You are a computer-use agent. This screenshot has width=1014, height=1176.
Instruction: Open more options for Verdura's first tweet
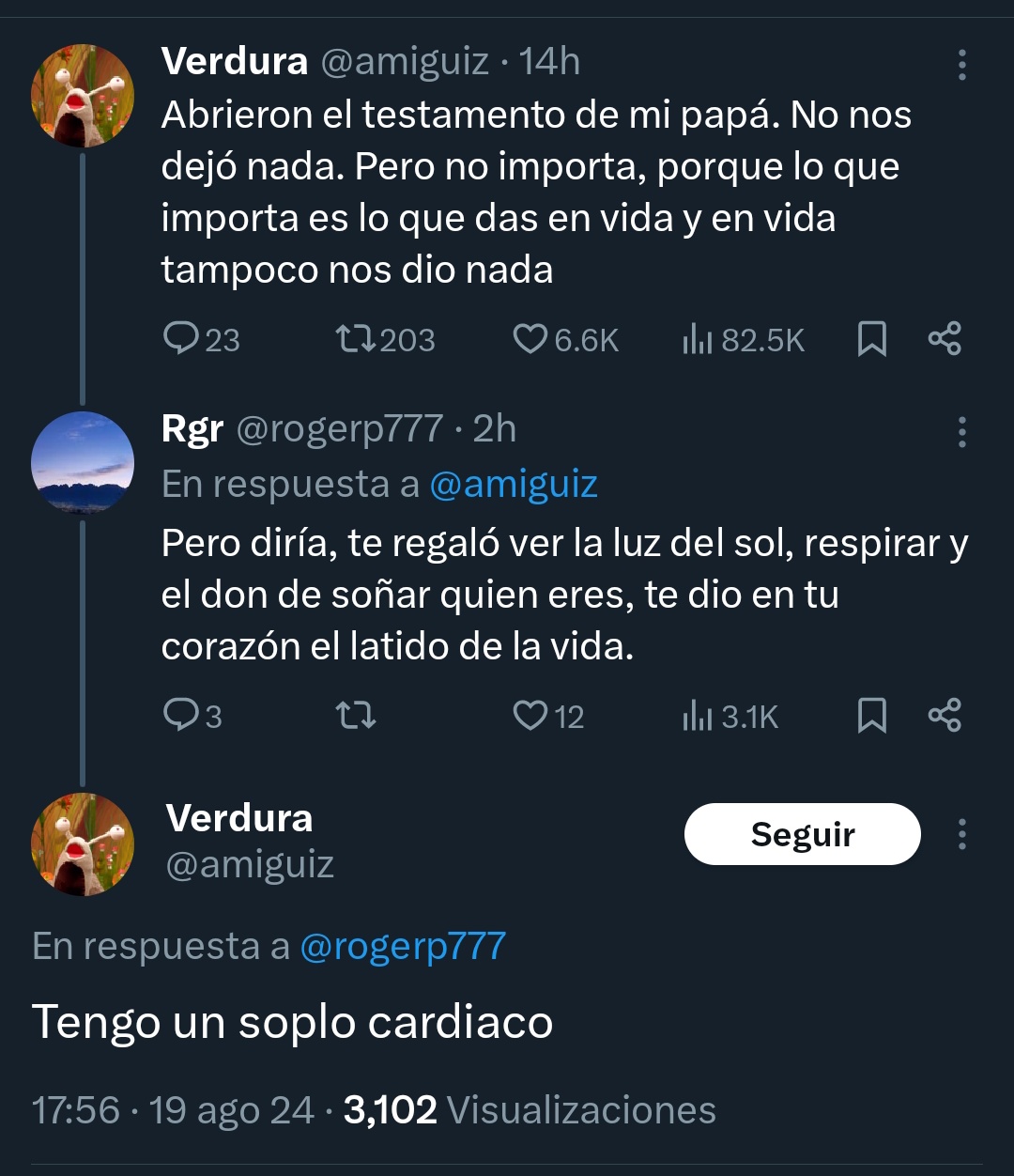961,65
